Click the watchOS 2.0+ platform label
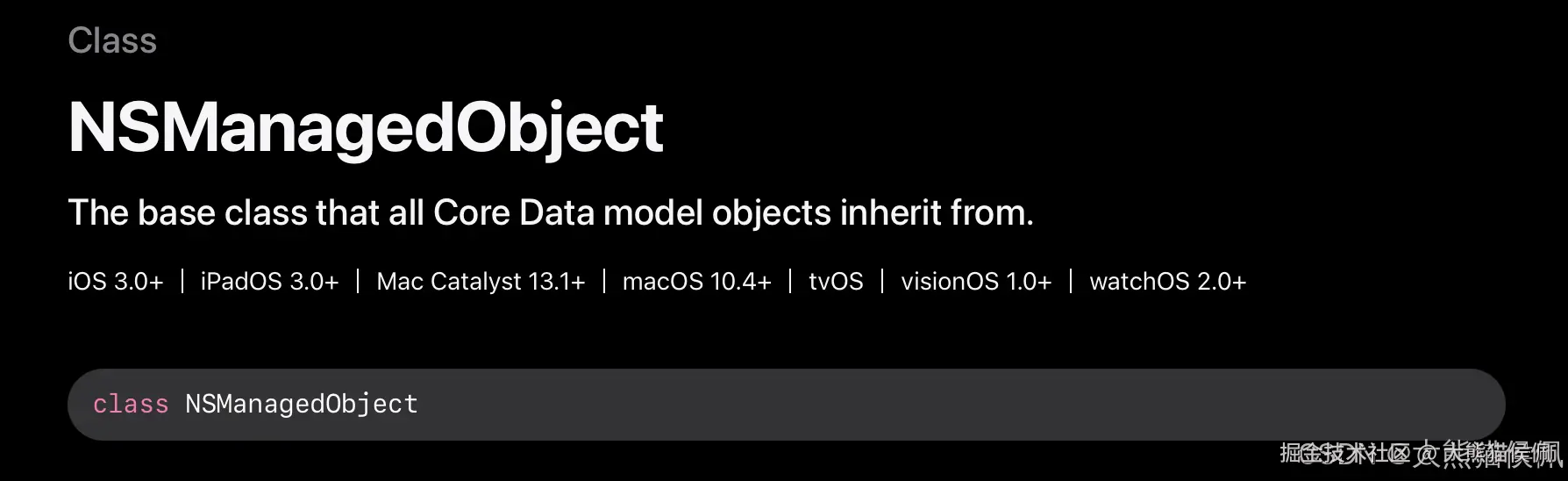1568x481 pixels. tap(1167, 282)
